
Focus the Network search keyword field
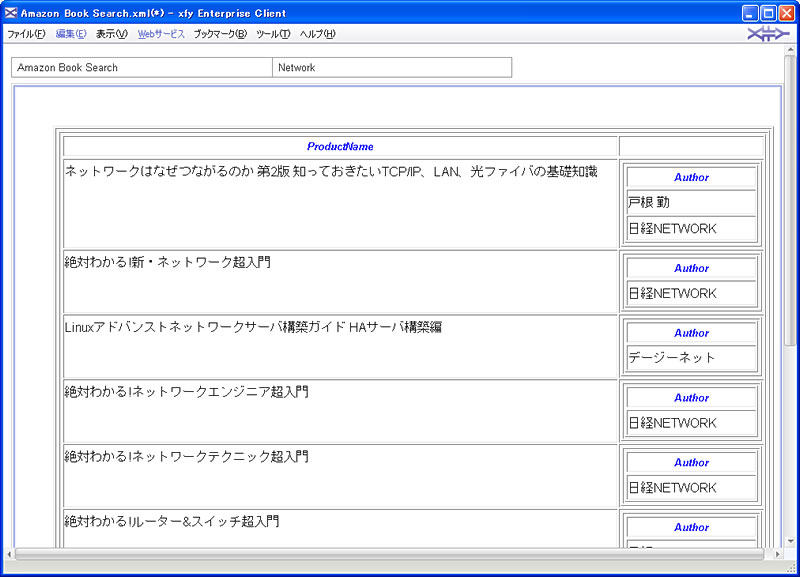[391, 68]
